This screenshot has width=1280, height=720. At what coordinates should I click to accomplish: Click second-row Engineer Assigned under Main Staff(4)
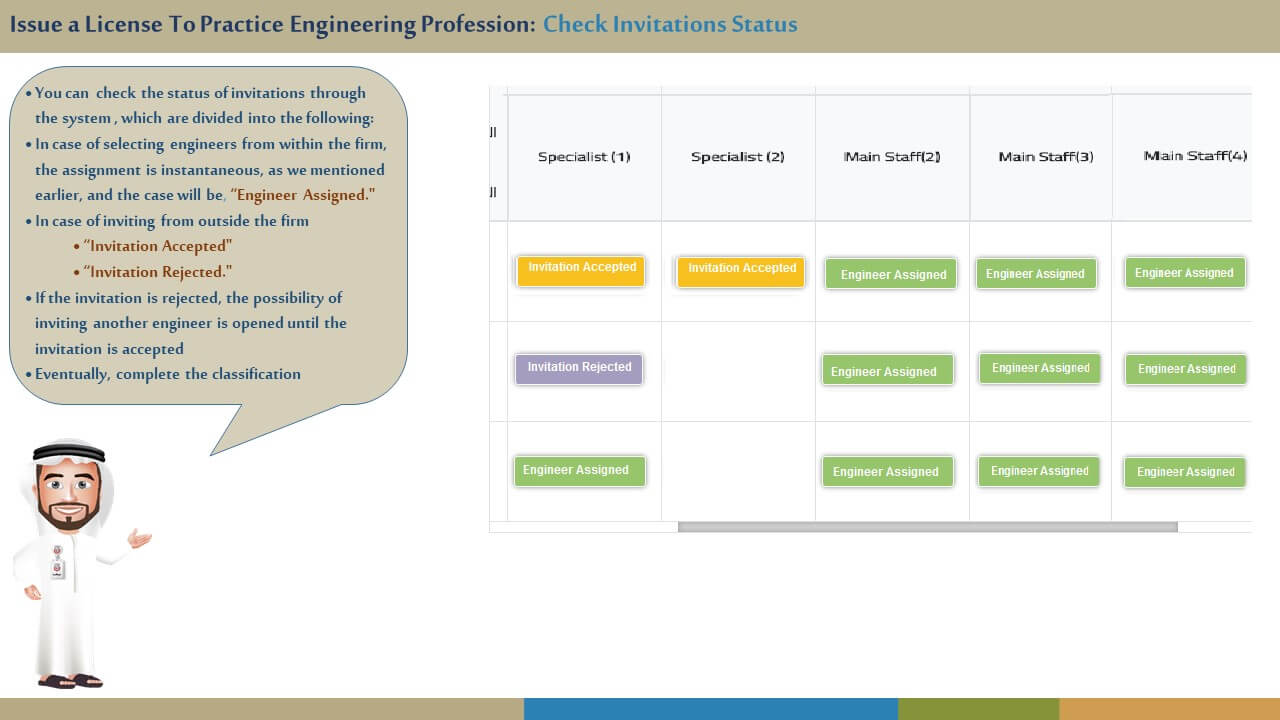[1186, 369]
